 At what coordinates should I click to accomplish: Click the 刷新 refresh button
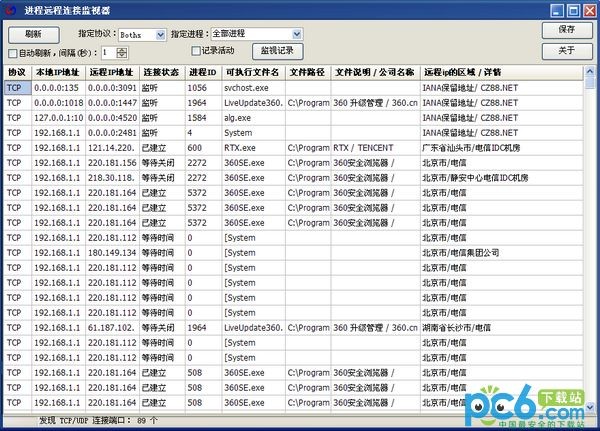click(34, 34)
